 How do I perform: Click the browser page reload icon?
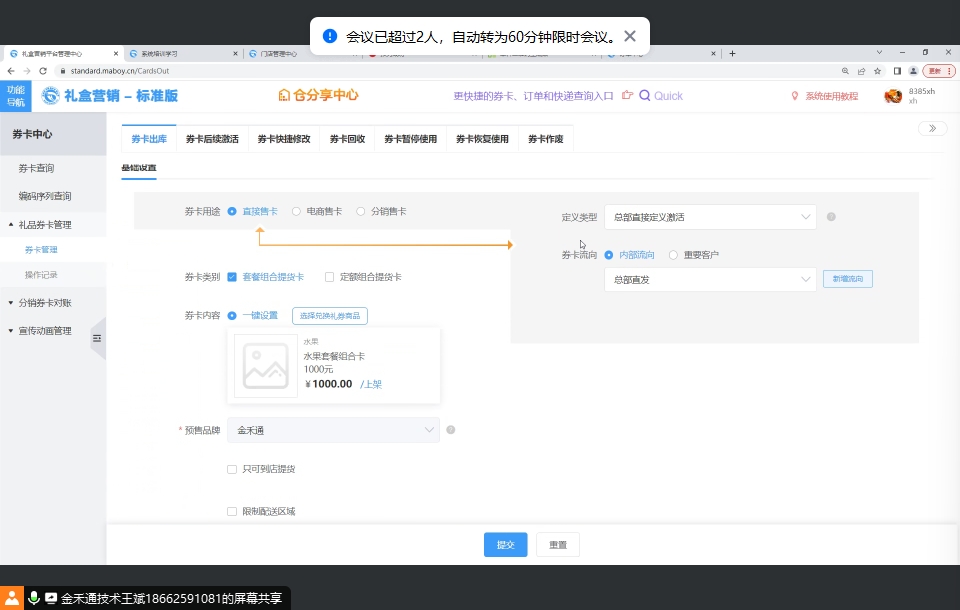click(x=43, y=71)
